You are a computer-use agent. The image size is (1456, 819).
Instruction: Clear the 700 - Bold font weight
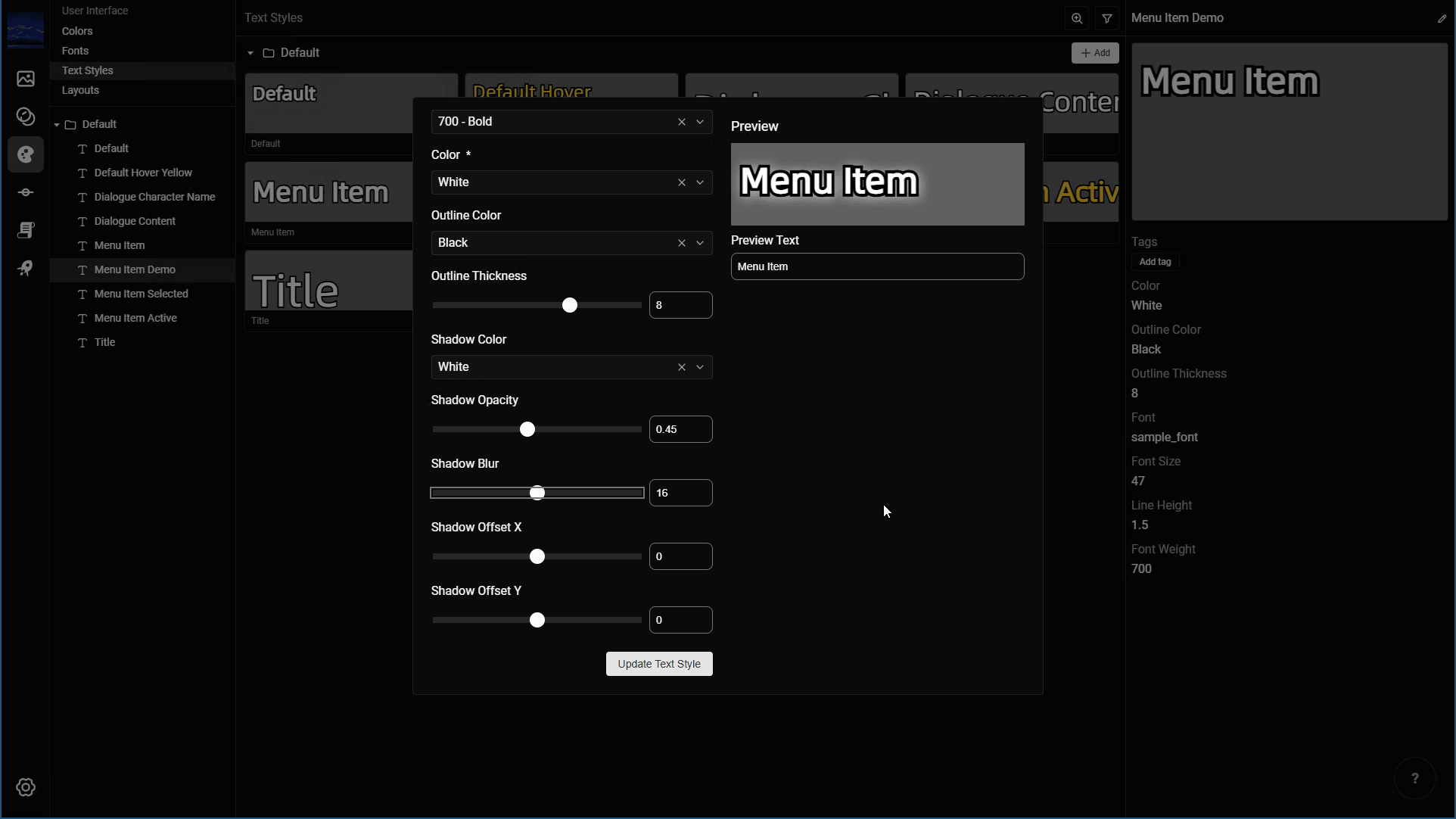(x=682, y=122)
